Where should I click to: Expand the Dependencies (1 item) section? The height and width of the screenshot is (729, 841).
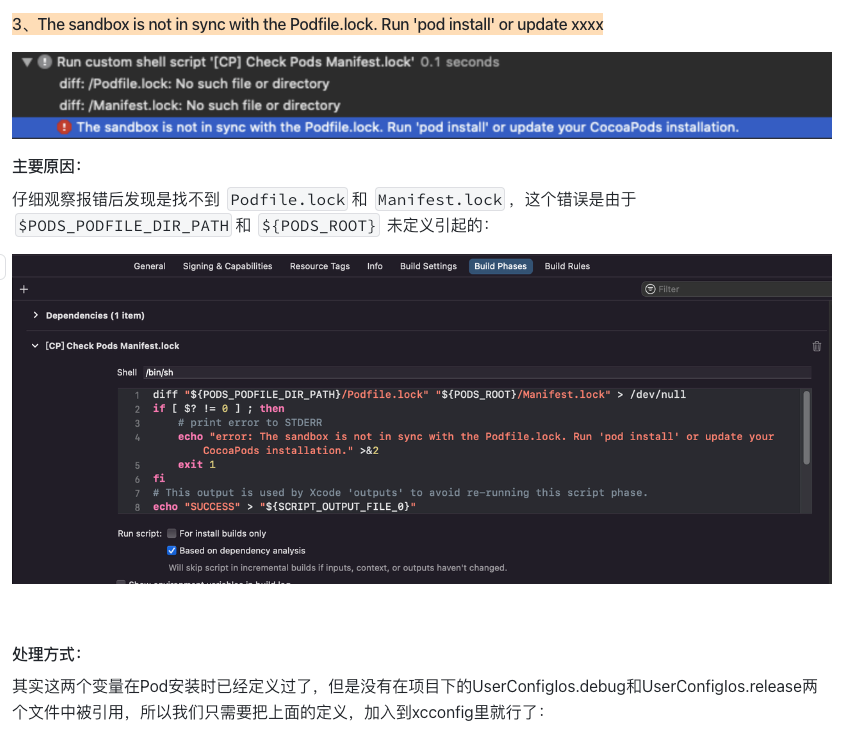pyautogui.click(x=35, y=315)
